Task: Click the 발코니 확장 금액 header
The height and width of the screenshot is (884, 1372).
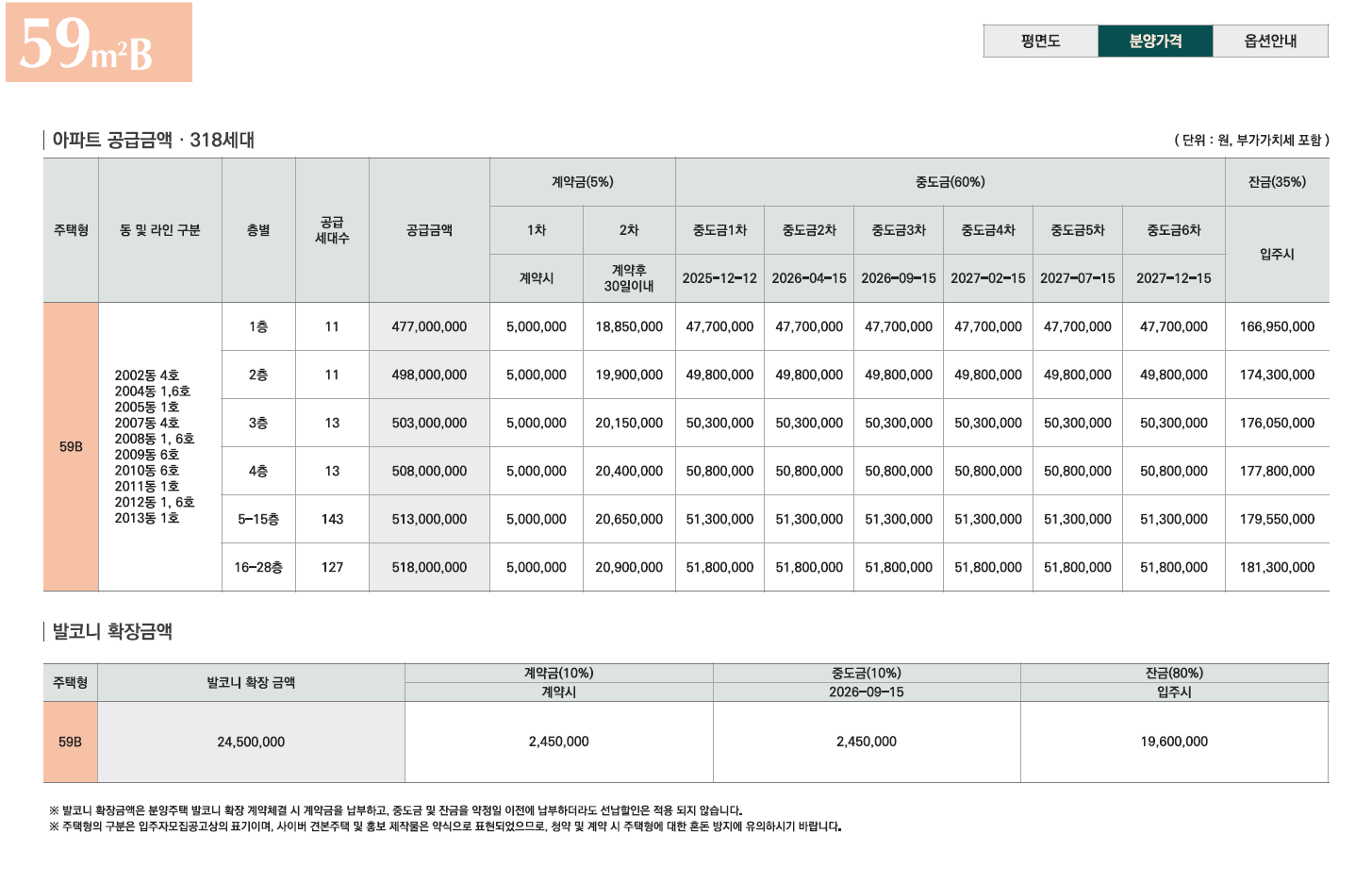Action: point(251,682)
